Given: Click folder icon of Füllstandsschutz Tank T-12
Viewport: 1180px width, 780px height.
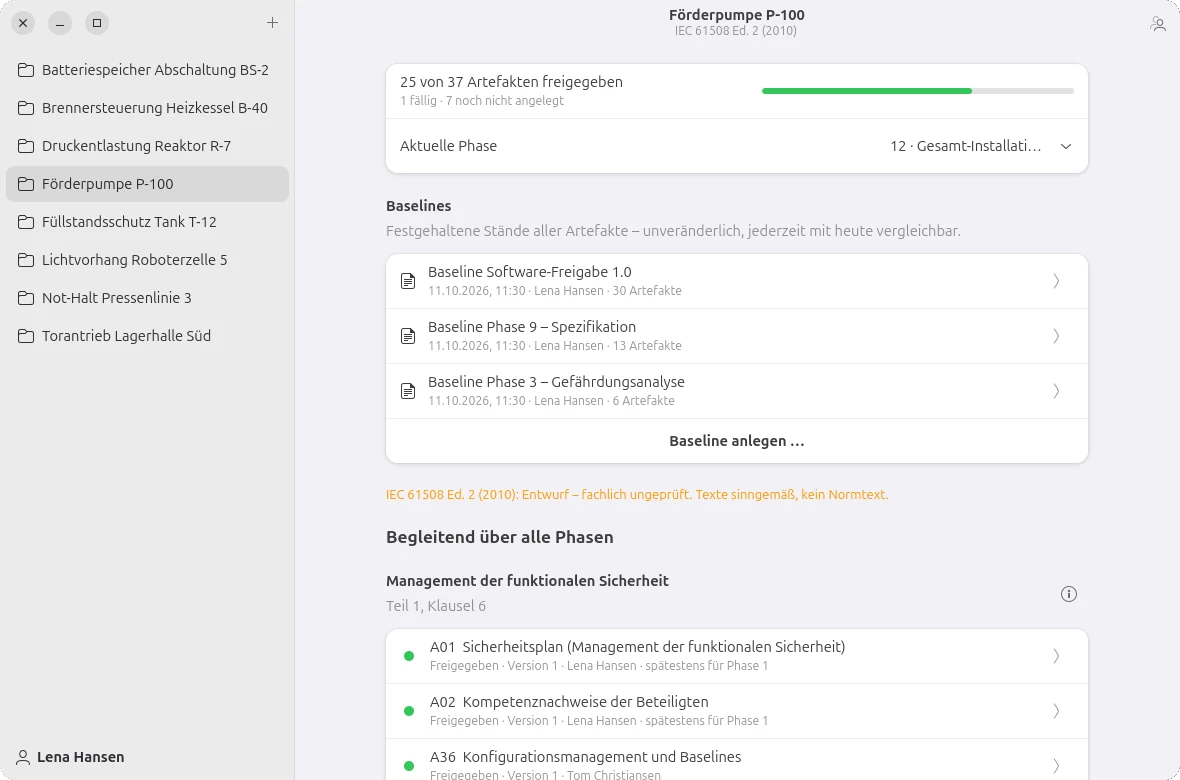Looking at the screenshot, I should tap(26, 222).
